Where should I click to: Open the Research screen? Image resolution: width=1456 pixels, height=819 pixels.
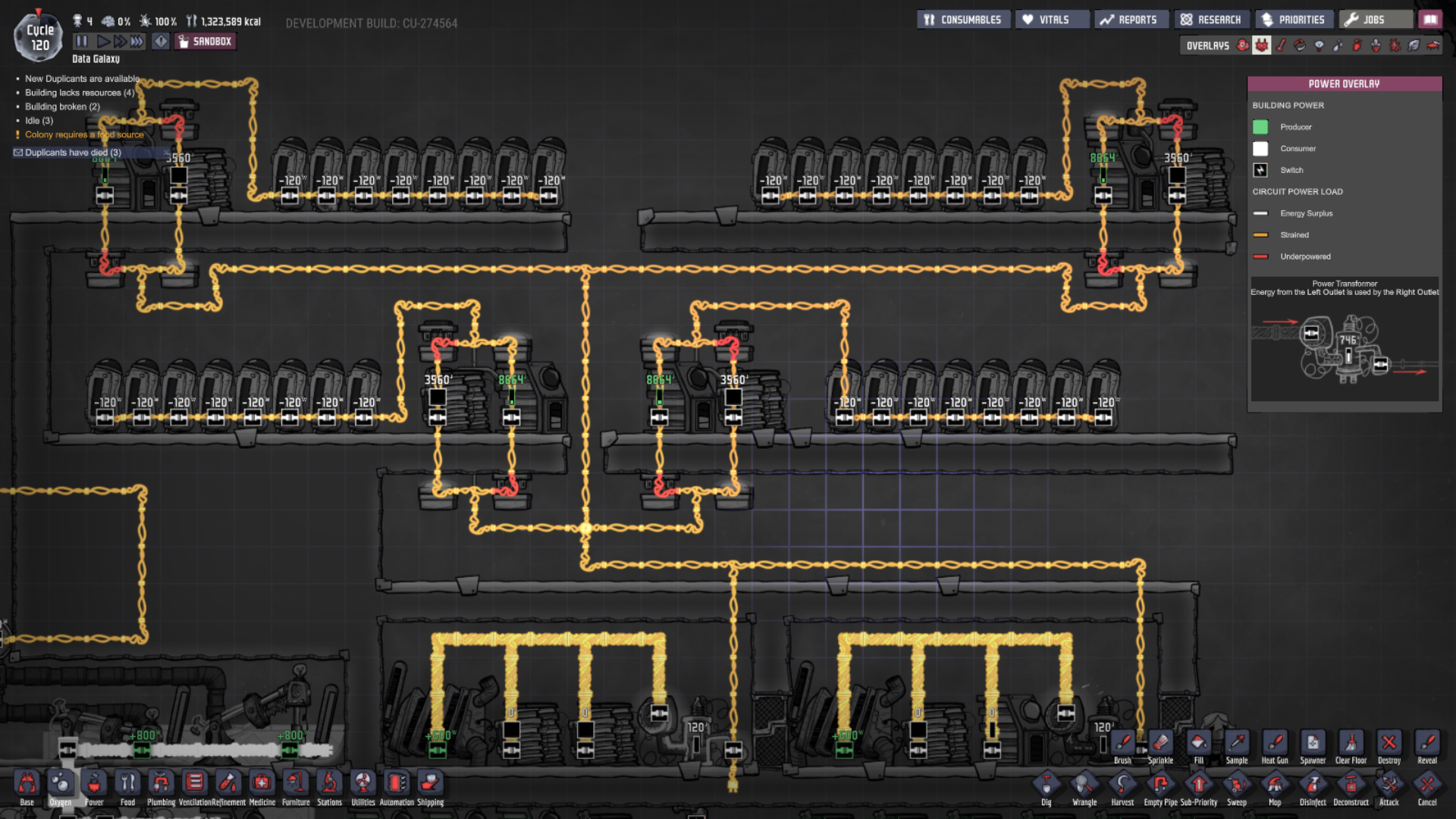(1211, 20)
